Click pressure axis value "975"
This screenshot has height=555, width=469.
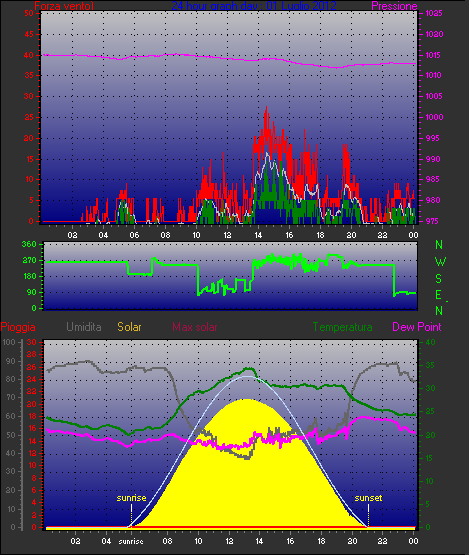432,221
